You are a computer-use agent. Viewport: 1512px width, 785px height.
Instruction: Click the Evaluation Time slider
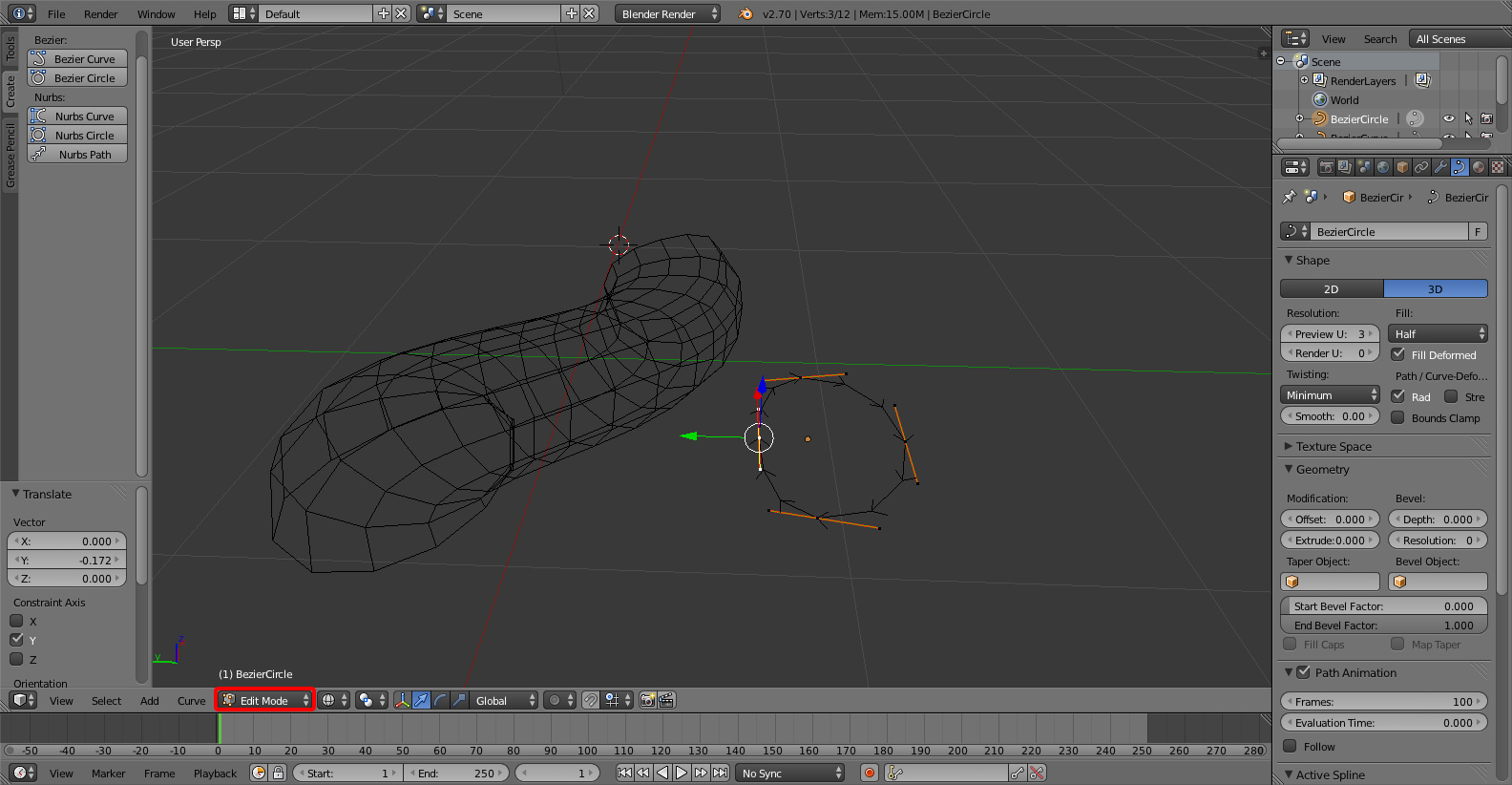[x=1383, y=722]
